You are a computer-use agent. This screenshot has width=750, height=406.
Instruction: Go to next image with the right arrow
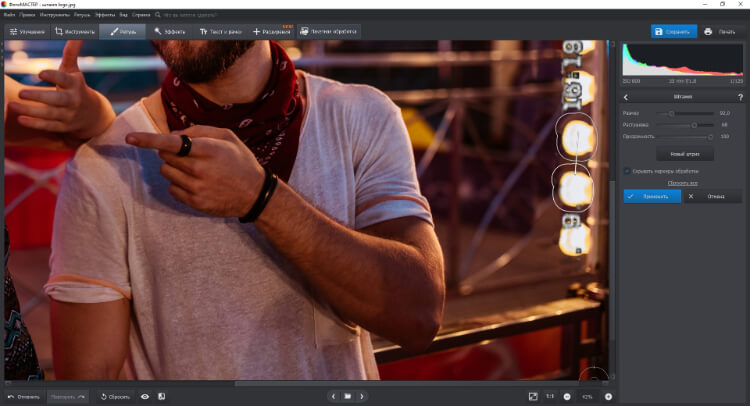pyautogui.click(x=362, y=397)
